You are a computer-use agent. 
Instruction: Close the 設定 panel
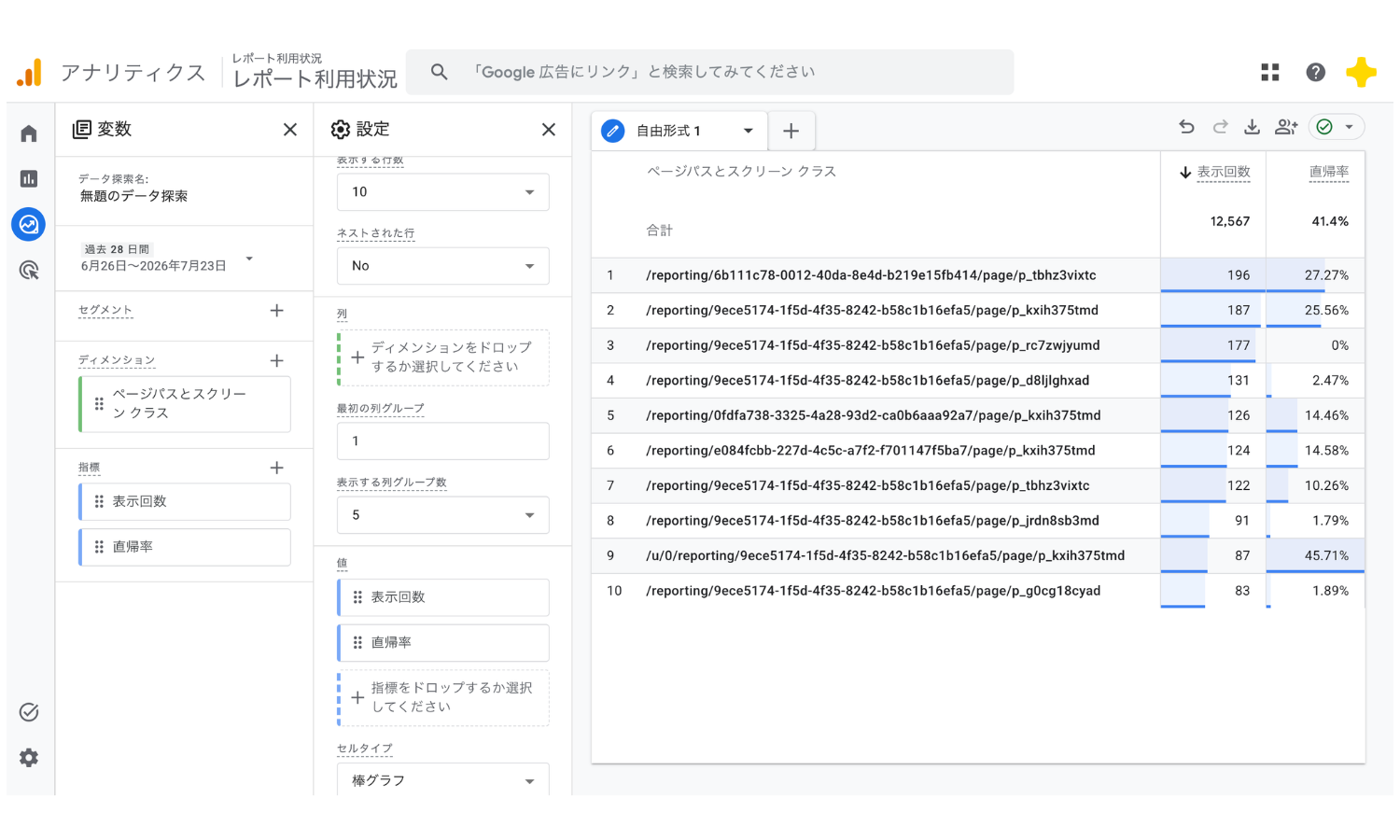click(x=549, y=130)
